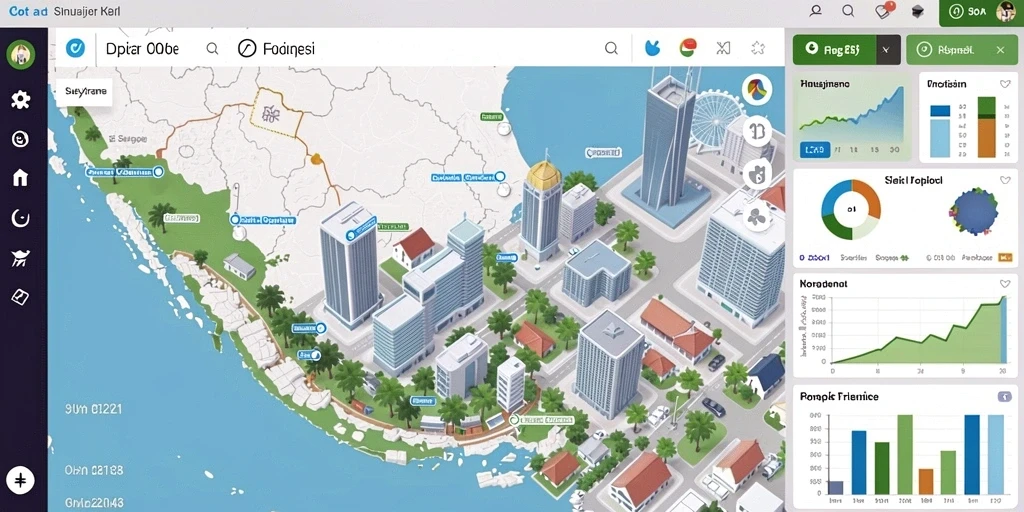Click the orange pin marker on map route
Image resolution: width=1024 pixels, height=512 pixels.
click(x=316, y=158)
